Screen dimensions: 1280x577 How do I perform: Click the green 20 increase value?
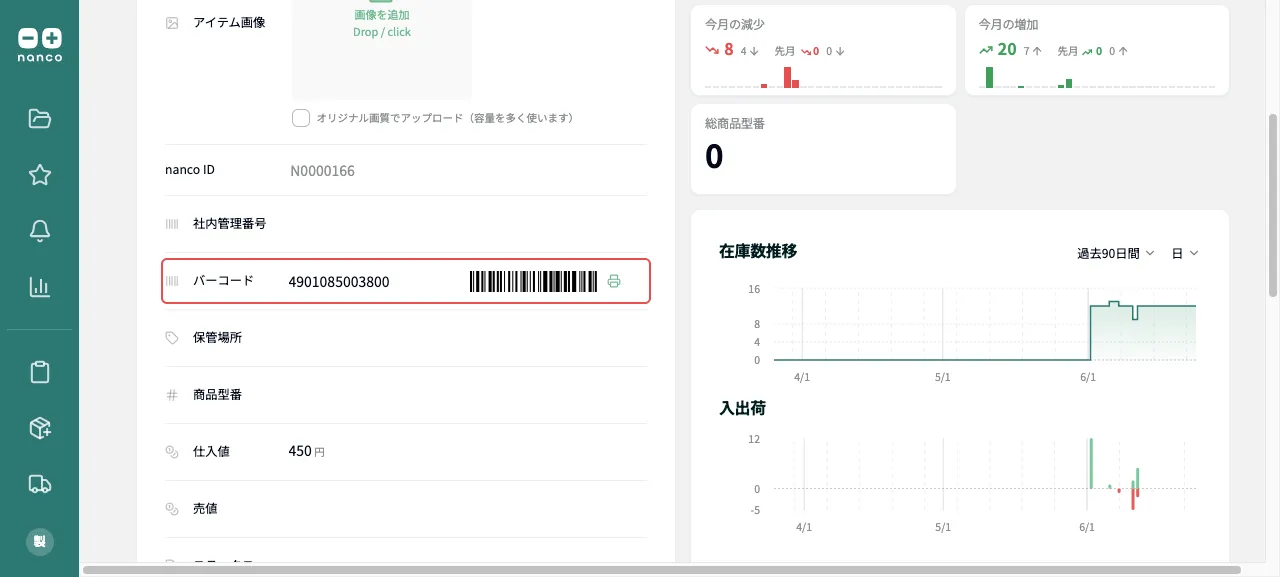coord(1007,49)
